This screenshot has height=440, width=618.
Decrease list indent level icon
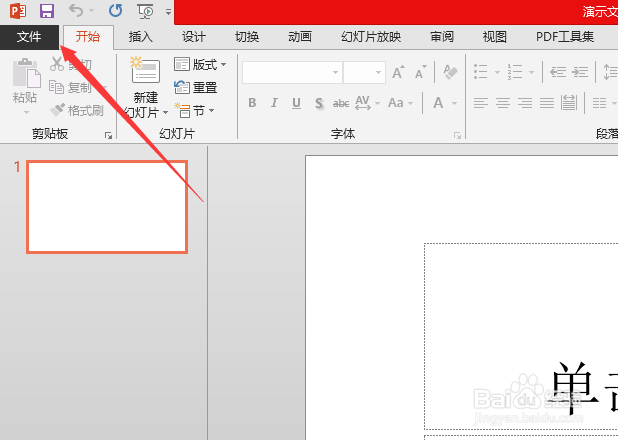558,72
